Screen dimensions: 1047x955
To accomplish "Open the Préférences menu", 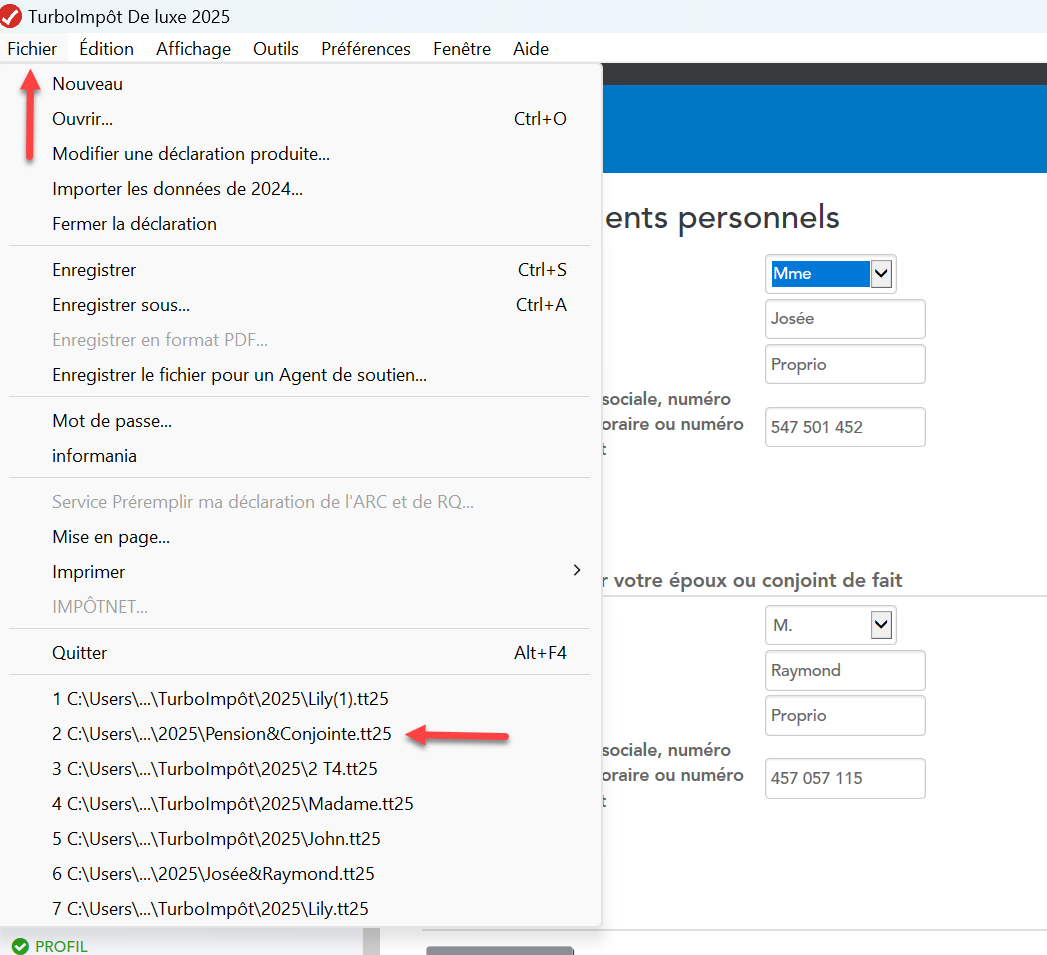I will 365,49.
